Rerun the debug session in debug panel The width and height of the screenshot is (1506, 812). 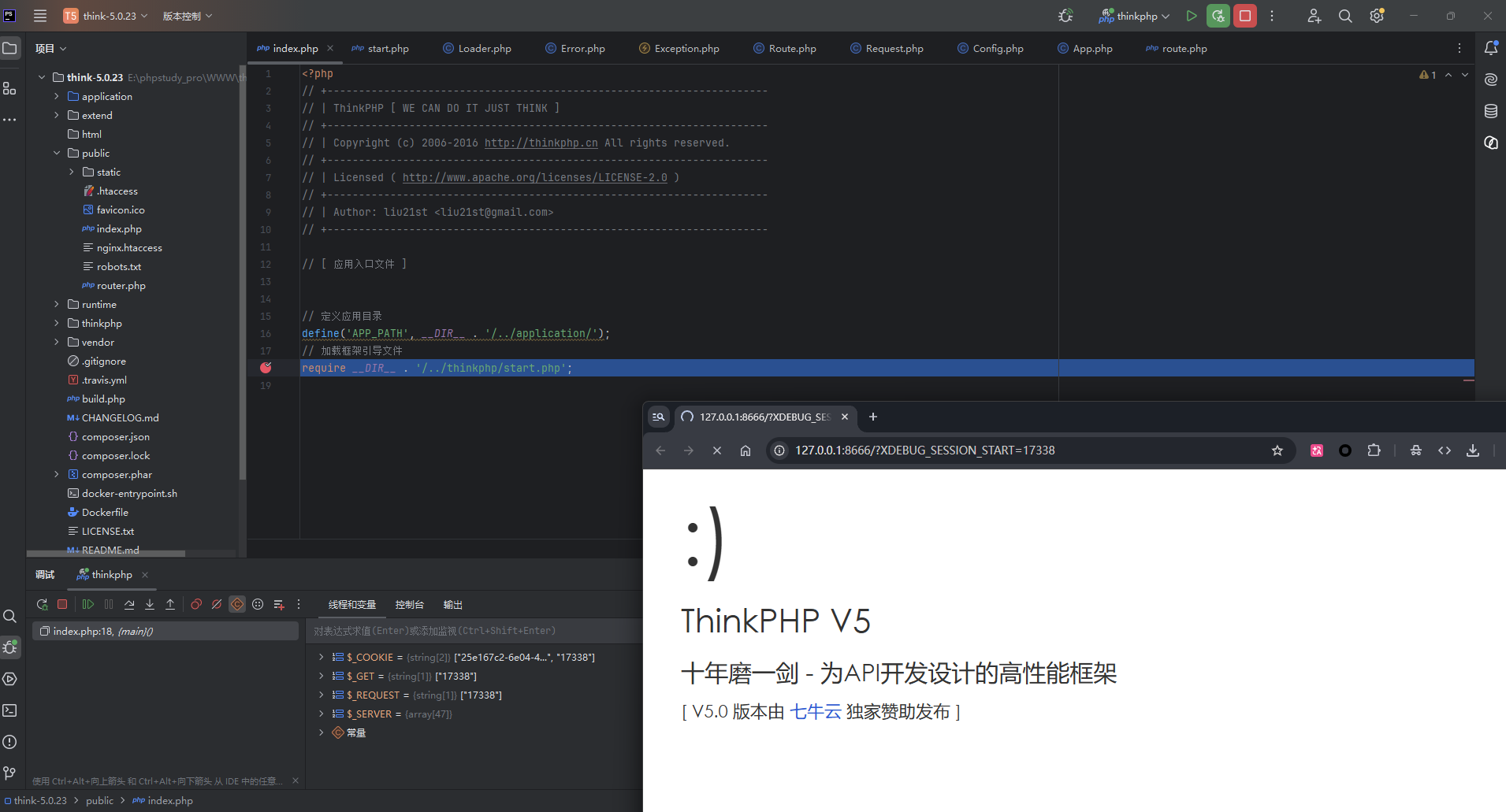point(42,604)
